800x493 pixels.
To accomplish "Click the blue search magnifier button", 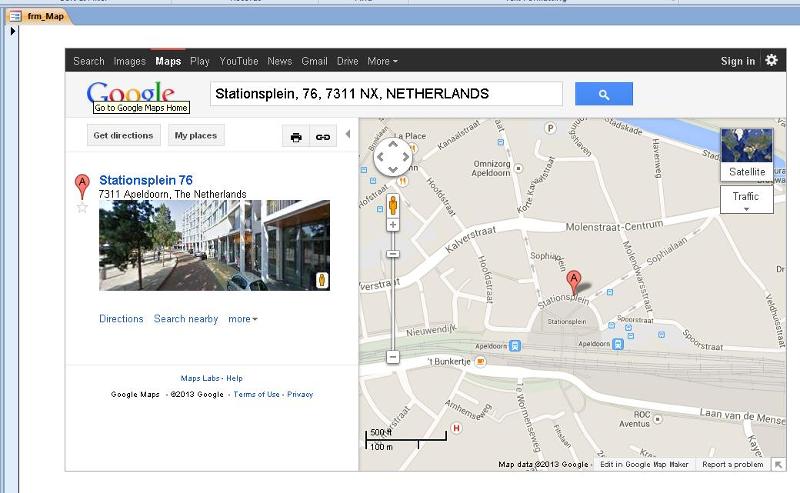I will tap(604, 94).
